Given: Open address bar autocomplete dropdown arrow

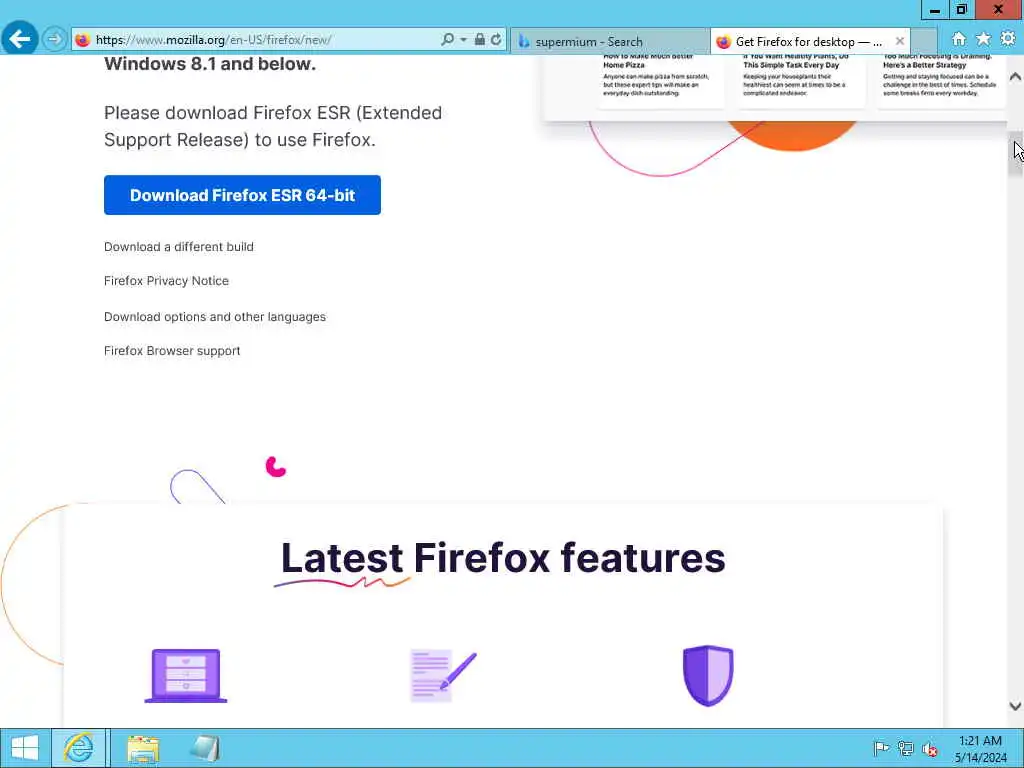Looking at the screenshot, I should coord(463,40).
